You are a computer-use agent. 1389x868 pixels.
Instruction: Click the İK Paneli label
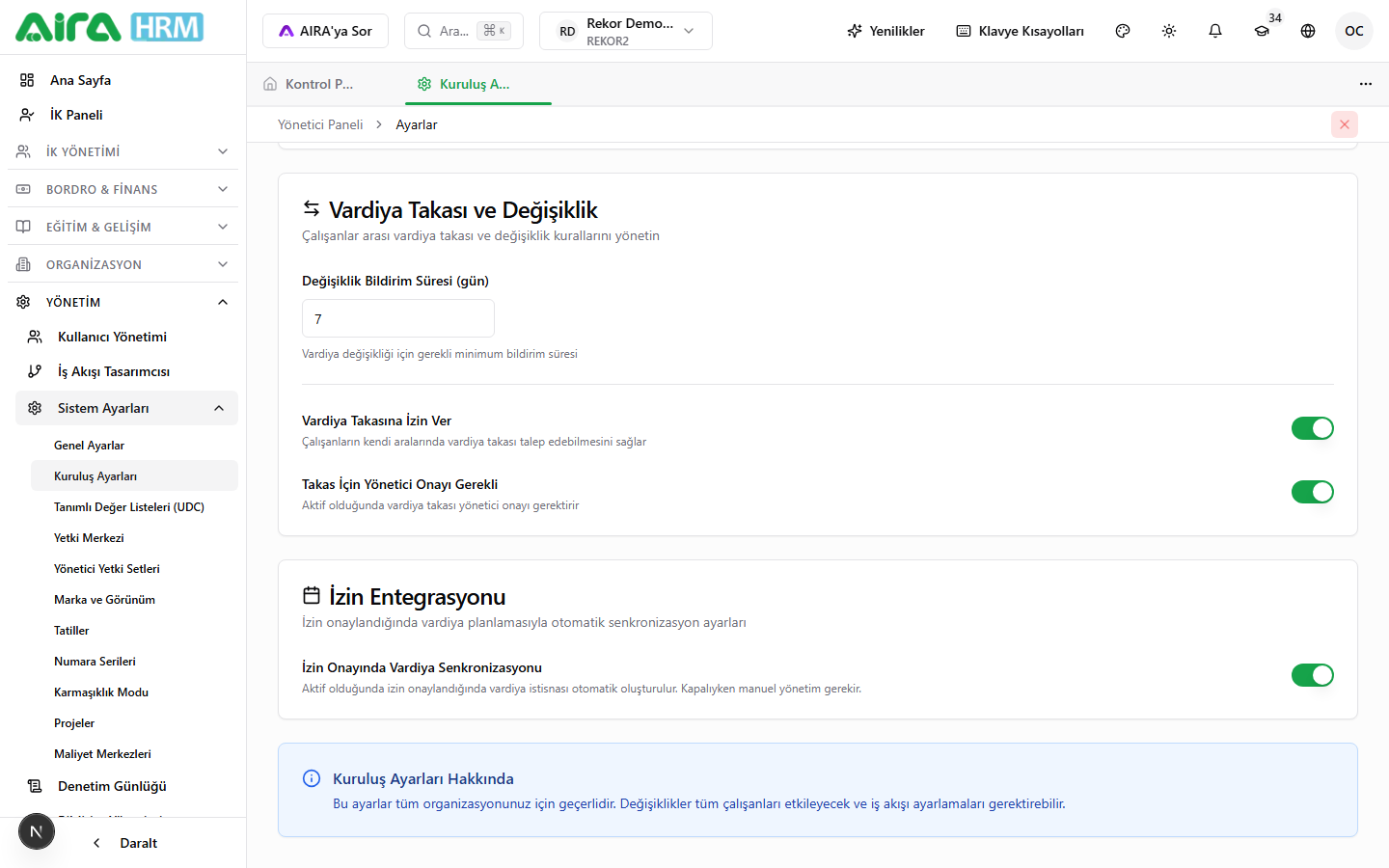pos(76,115)
